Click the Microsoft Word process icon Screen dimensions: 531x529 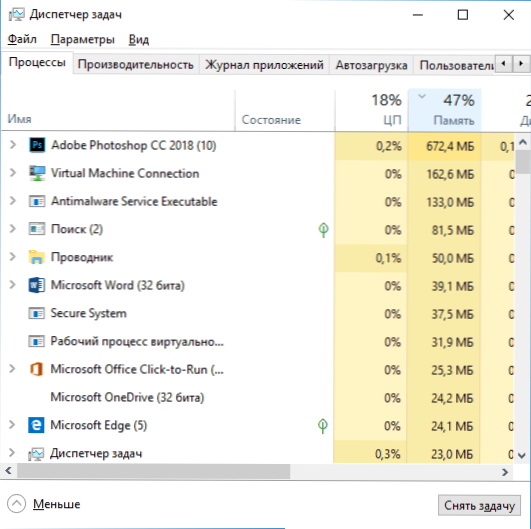click(37, 285)
